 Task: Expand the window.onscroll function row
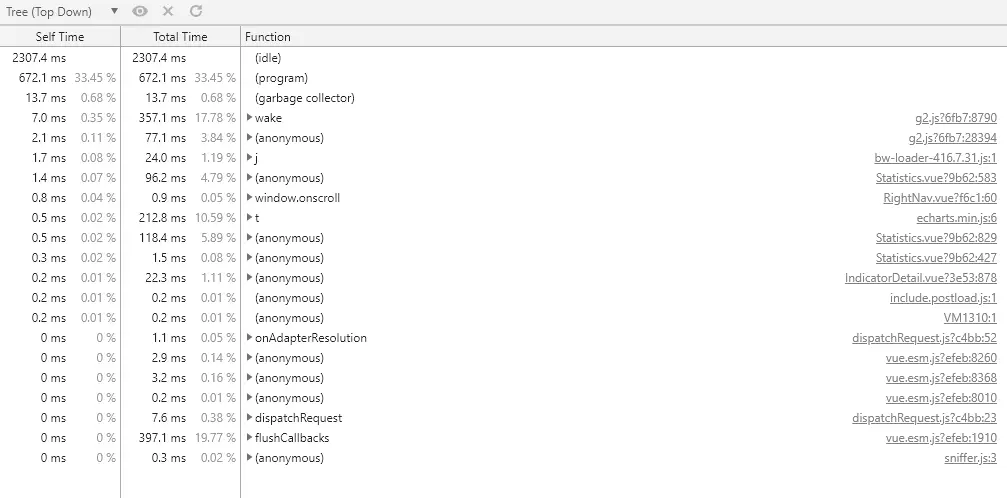250,197
